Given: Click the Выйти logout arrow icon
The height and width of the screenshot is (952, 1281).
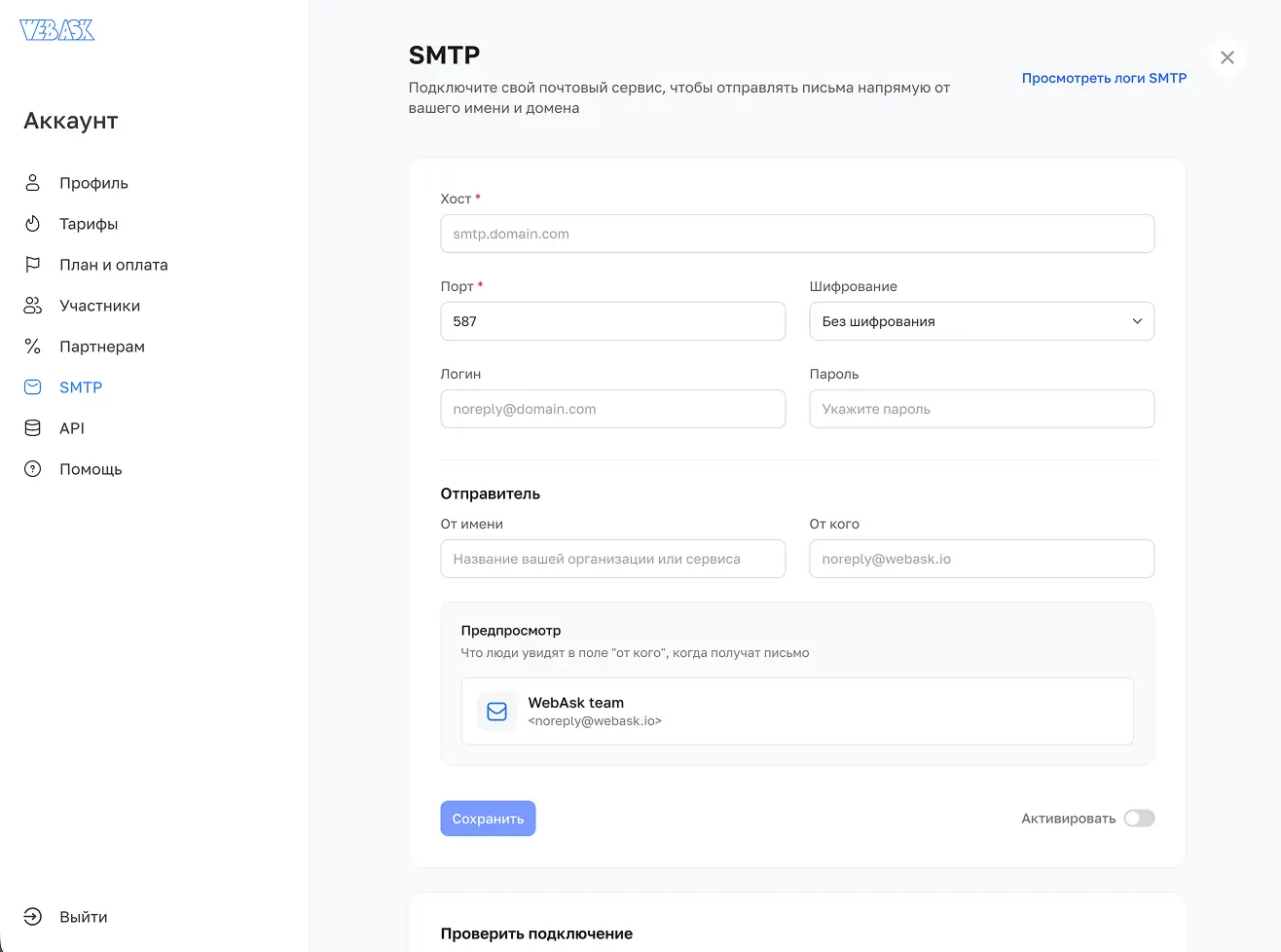Looking at the screenshot, I should [32, 917].
